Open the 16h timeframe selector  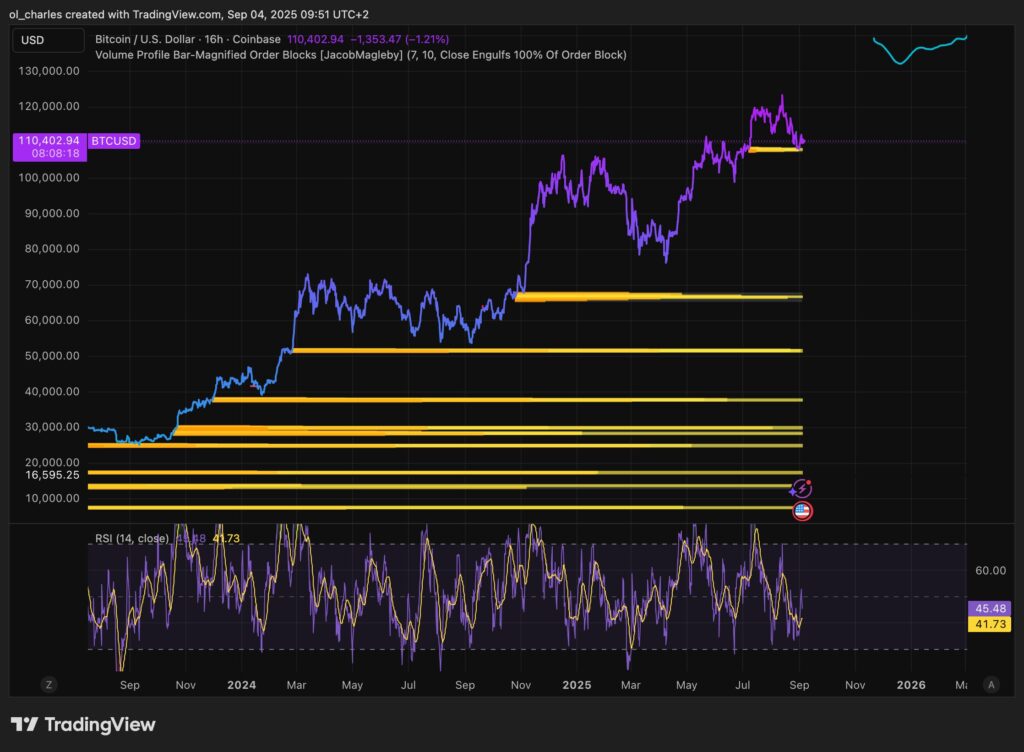coord(214,39)
